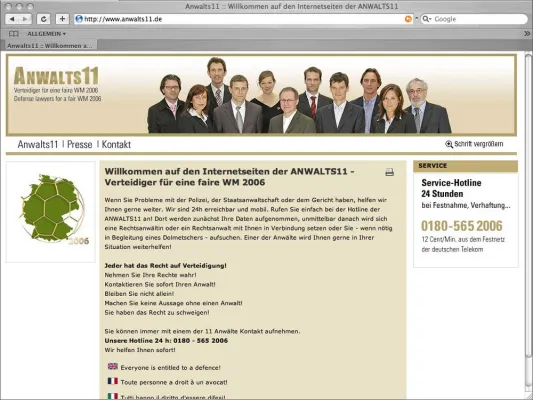Click the browser forward arrow button
Image resolution: width=533 pixels, height=400 pixels.
[x=25, y=19]
